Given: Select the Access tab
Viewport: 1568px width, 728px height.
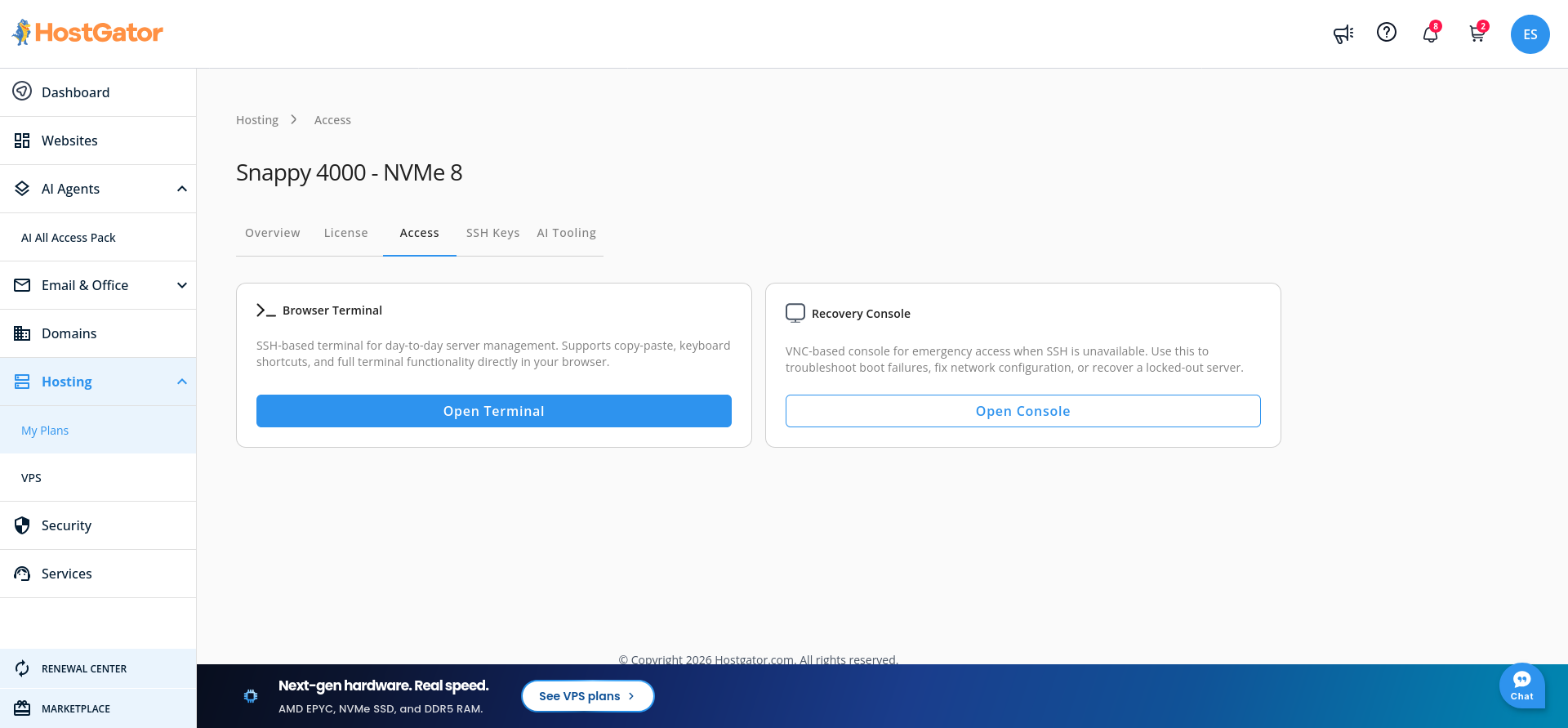Looking at the screenshot, I should coord(420,233).
